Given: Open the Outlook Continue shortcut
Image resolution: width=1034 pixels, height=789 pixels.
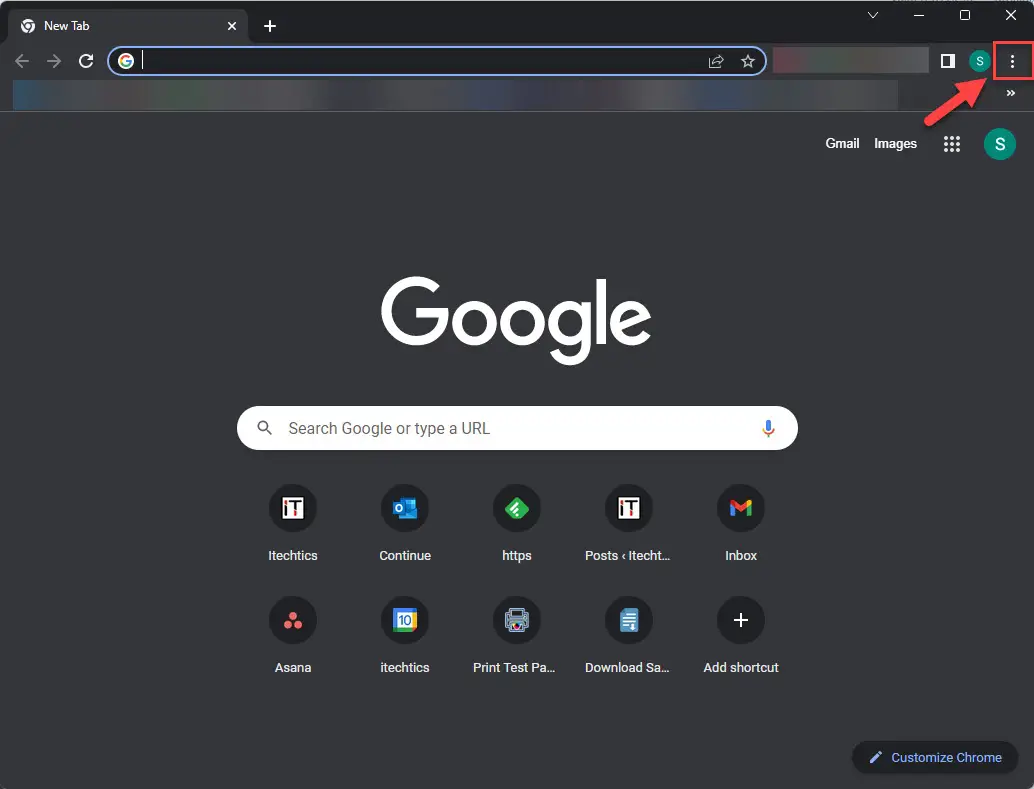Looking at the screenshot, I should tap(405, 509).
